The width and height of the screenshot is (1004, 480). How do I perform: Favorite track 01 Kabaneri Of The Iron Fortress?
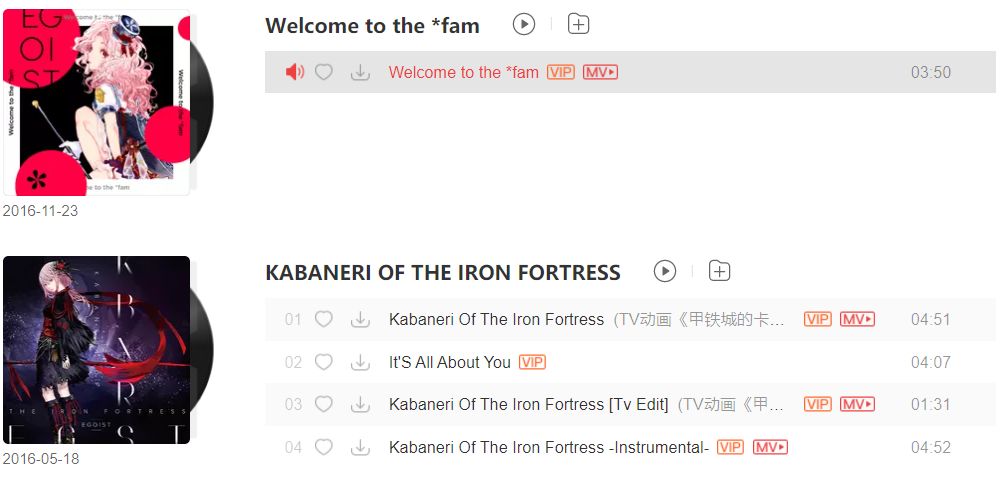(324, 319)
